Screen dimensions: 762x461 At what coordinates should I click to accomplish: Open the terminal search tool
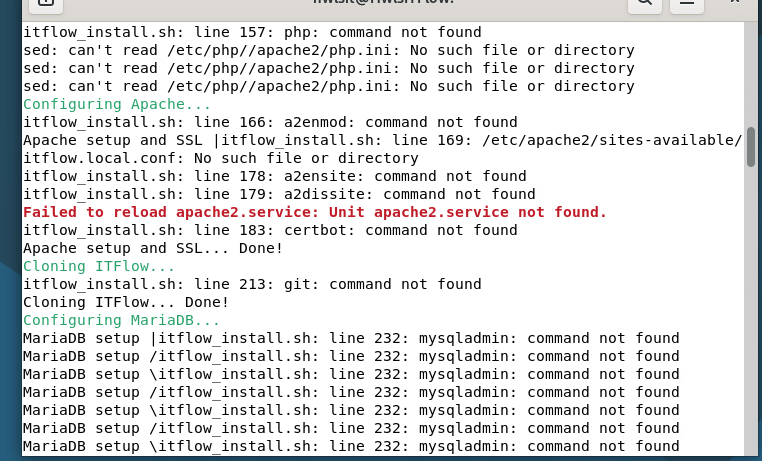click(x=645, y=4)
